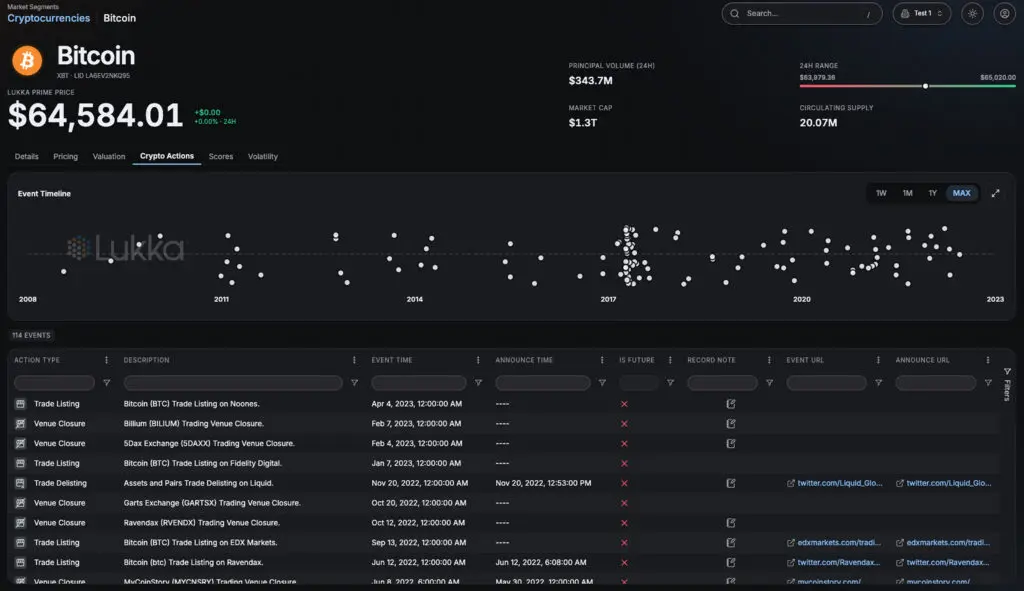The height and width of the screenshot is (591, 1024).
Task: Click the Description filter funnel
Action: coord(354,383)
